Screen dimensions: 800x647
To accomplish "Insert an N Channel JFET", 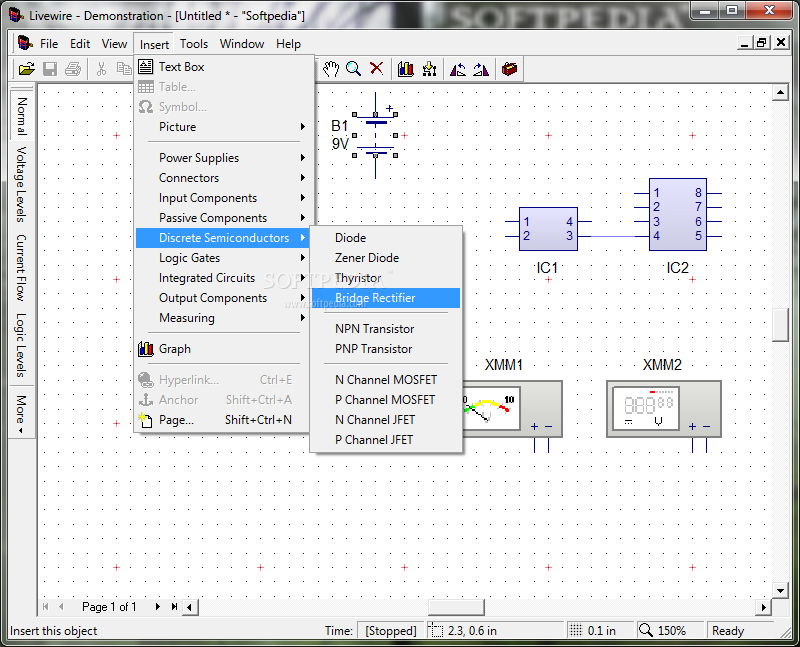I will coord(386,419).
